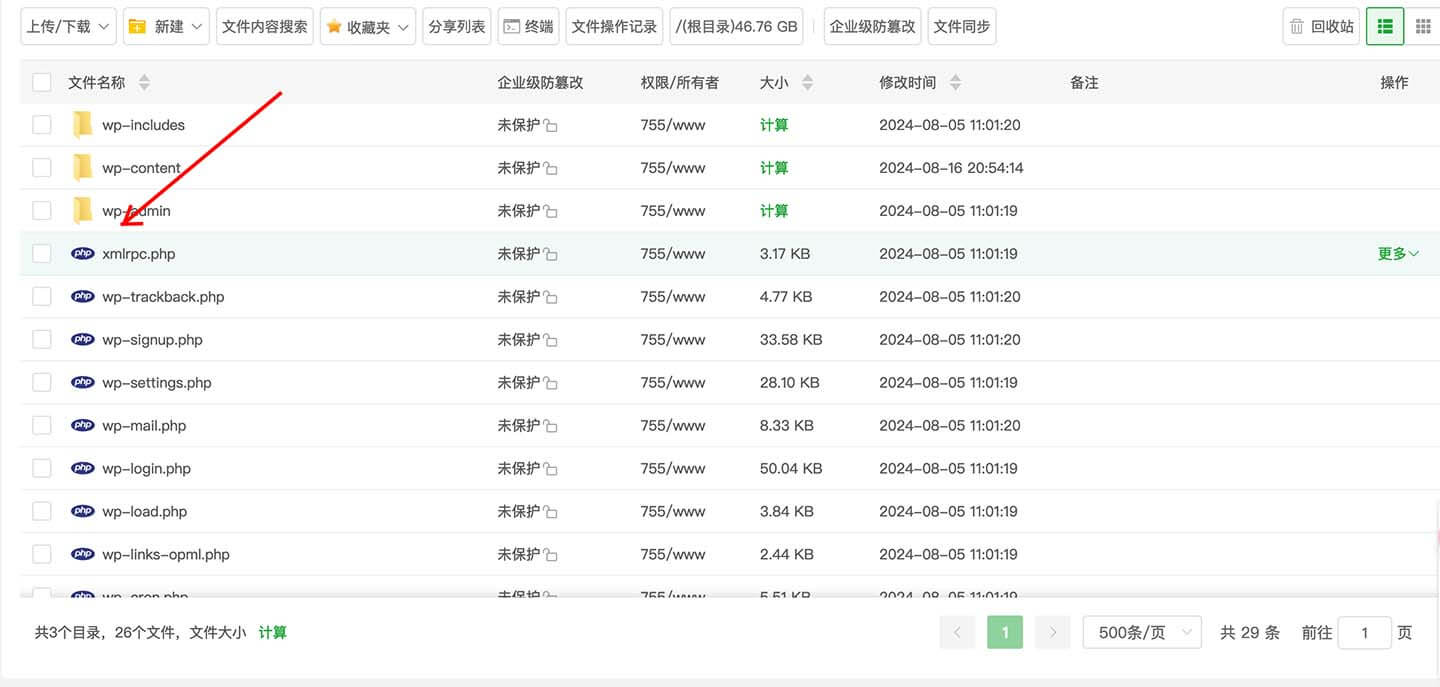
Task: Click the PHP icon of wp-links-opml.php
Action: (x=83, y=555)
